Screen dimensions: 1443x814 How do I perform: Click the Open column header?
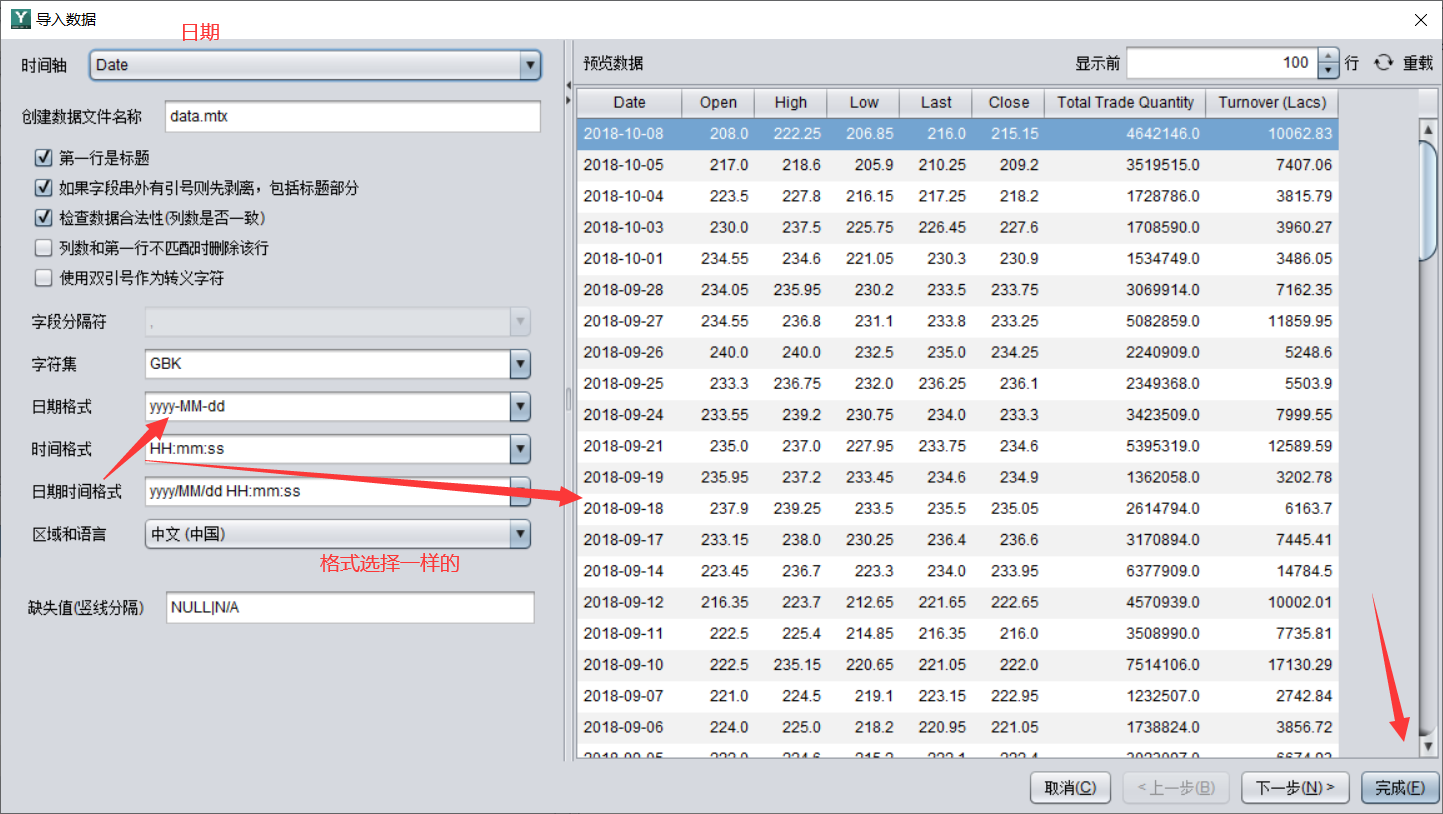click(x=718, y=102)
